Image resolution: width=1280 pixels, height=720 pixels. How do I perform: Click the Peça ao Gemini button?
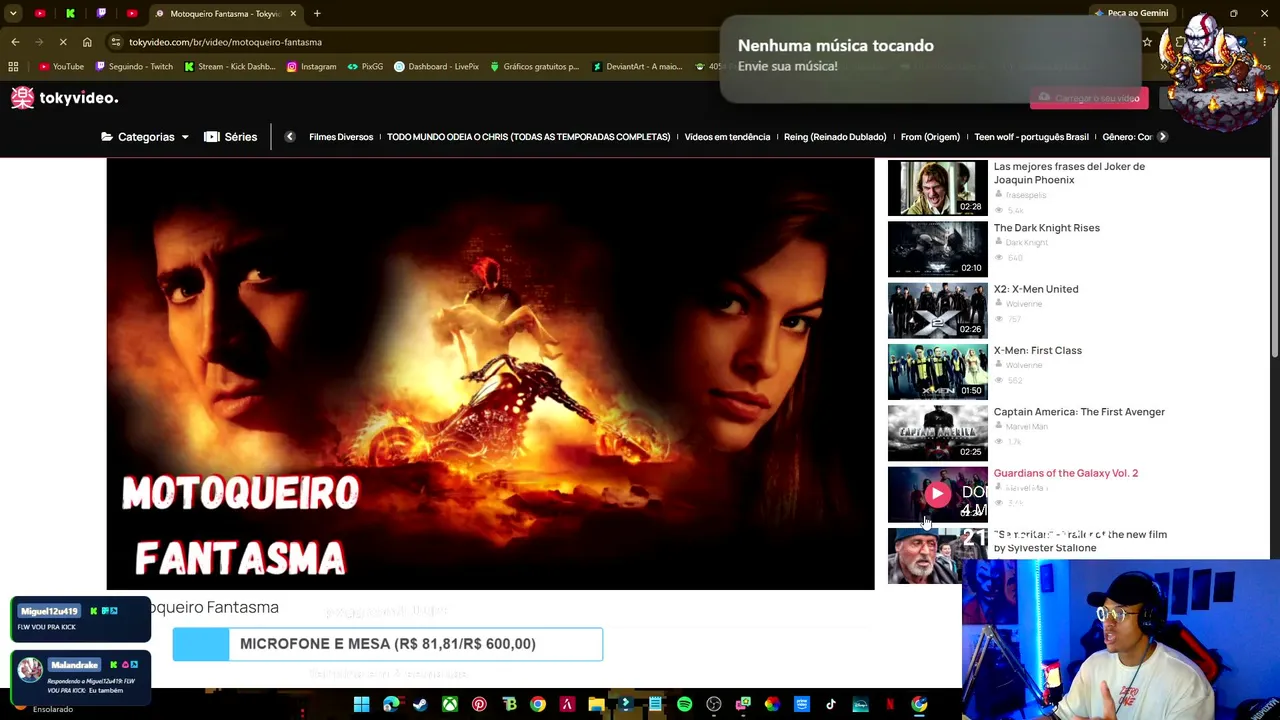pos(1131,13)
